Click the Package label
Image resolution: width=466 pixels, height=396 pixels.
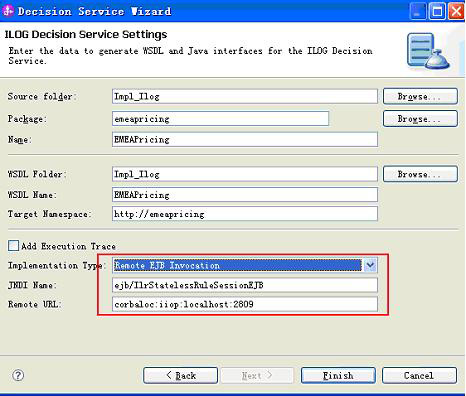click(x=27, y=119)
